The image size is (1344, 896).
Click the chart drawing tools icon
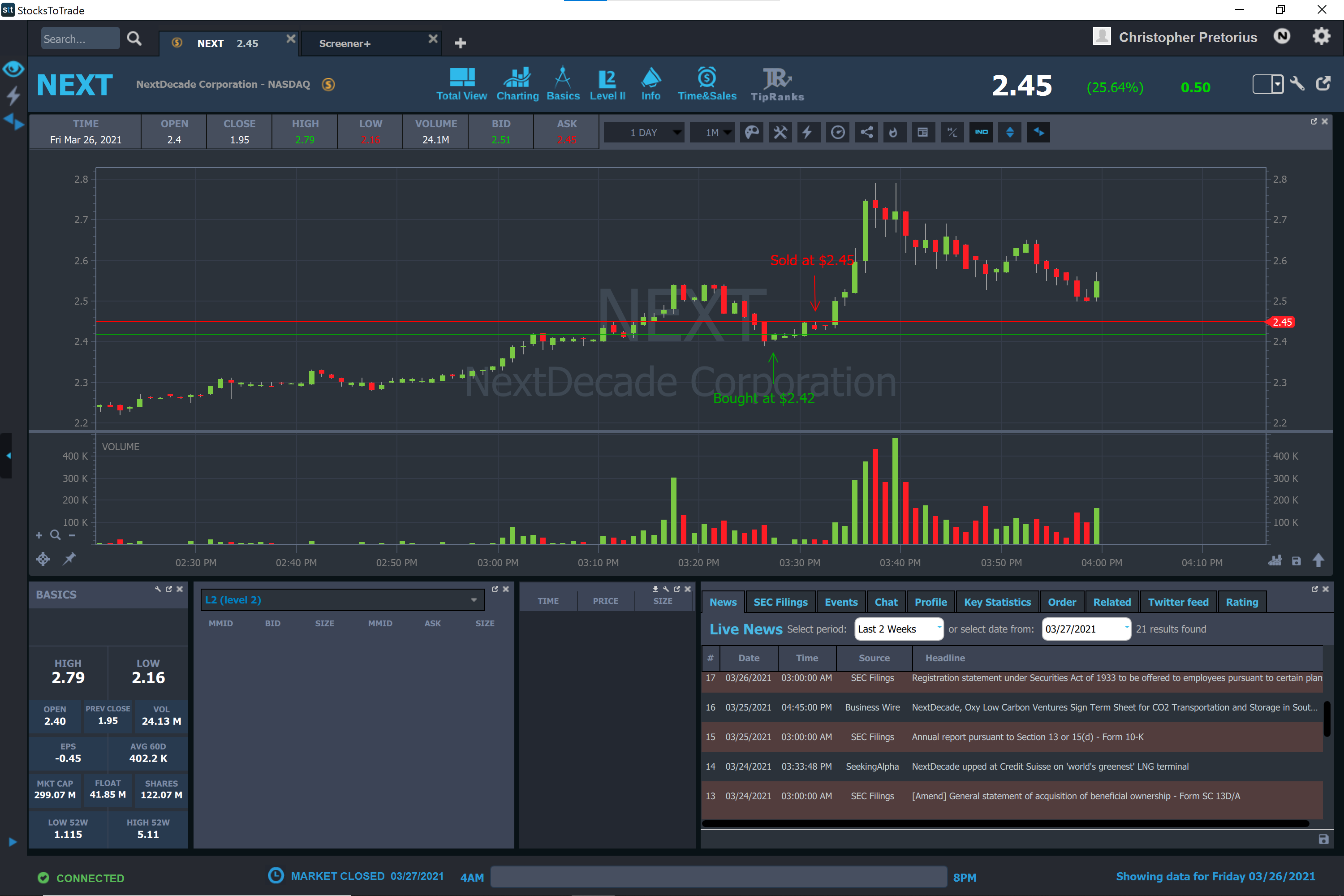click(x=780, y=133)
